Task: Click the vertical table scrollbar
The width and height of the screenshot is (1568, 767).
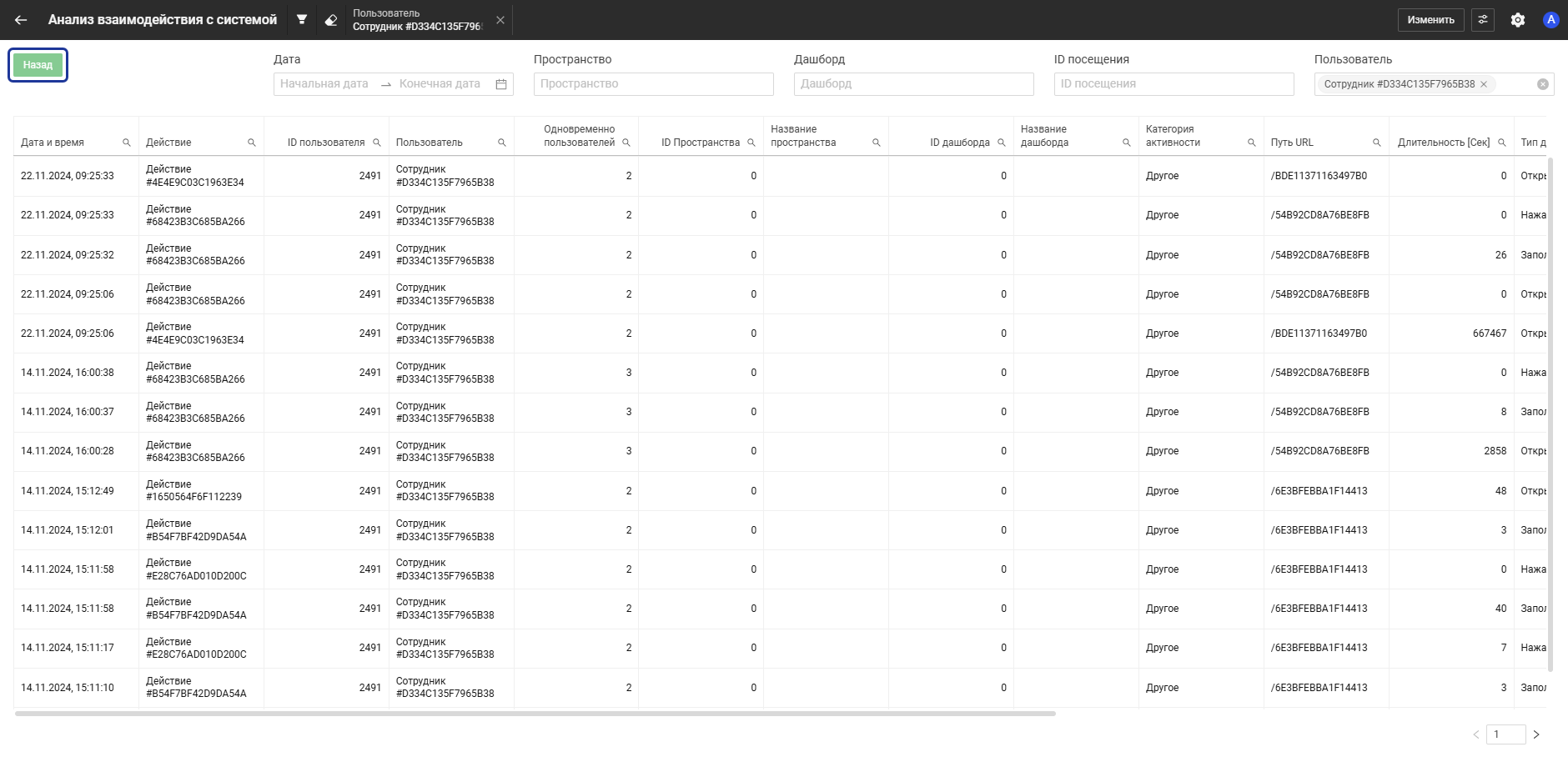Action: [x=1550, y=414]
